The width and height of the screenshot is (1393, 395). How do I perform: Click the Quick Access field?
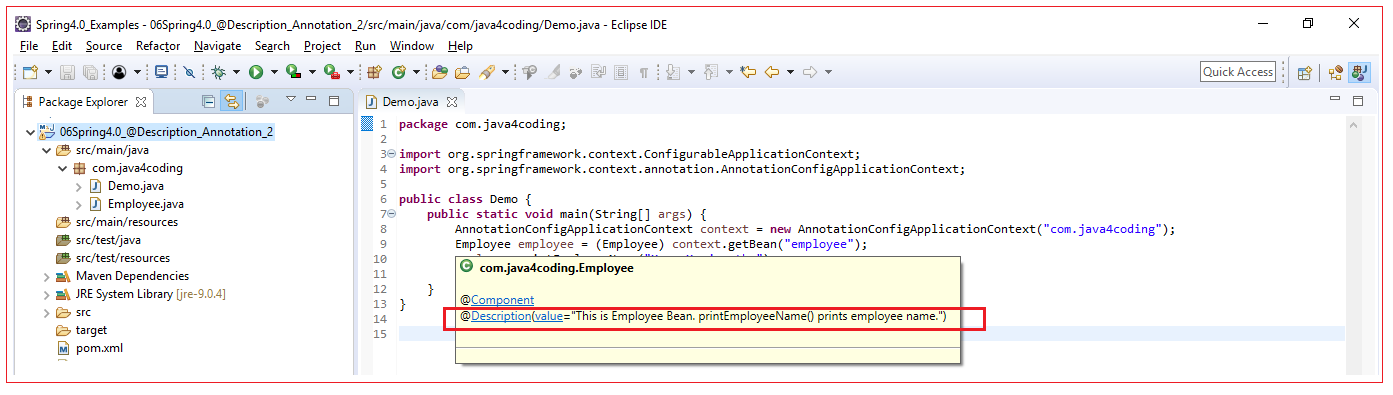coord(1238,72)
